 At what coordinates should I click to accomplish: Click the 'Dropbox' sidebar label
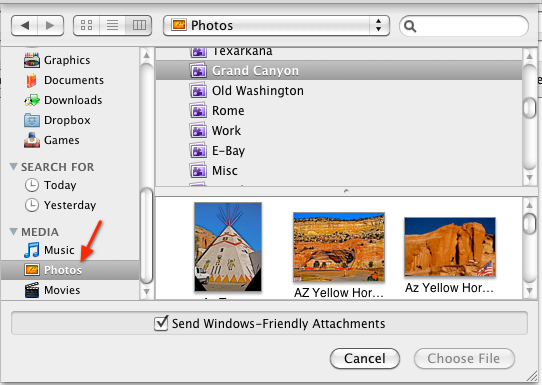pos(67,120)
